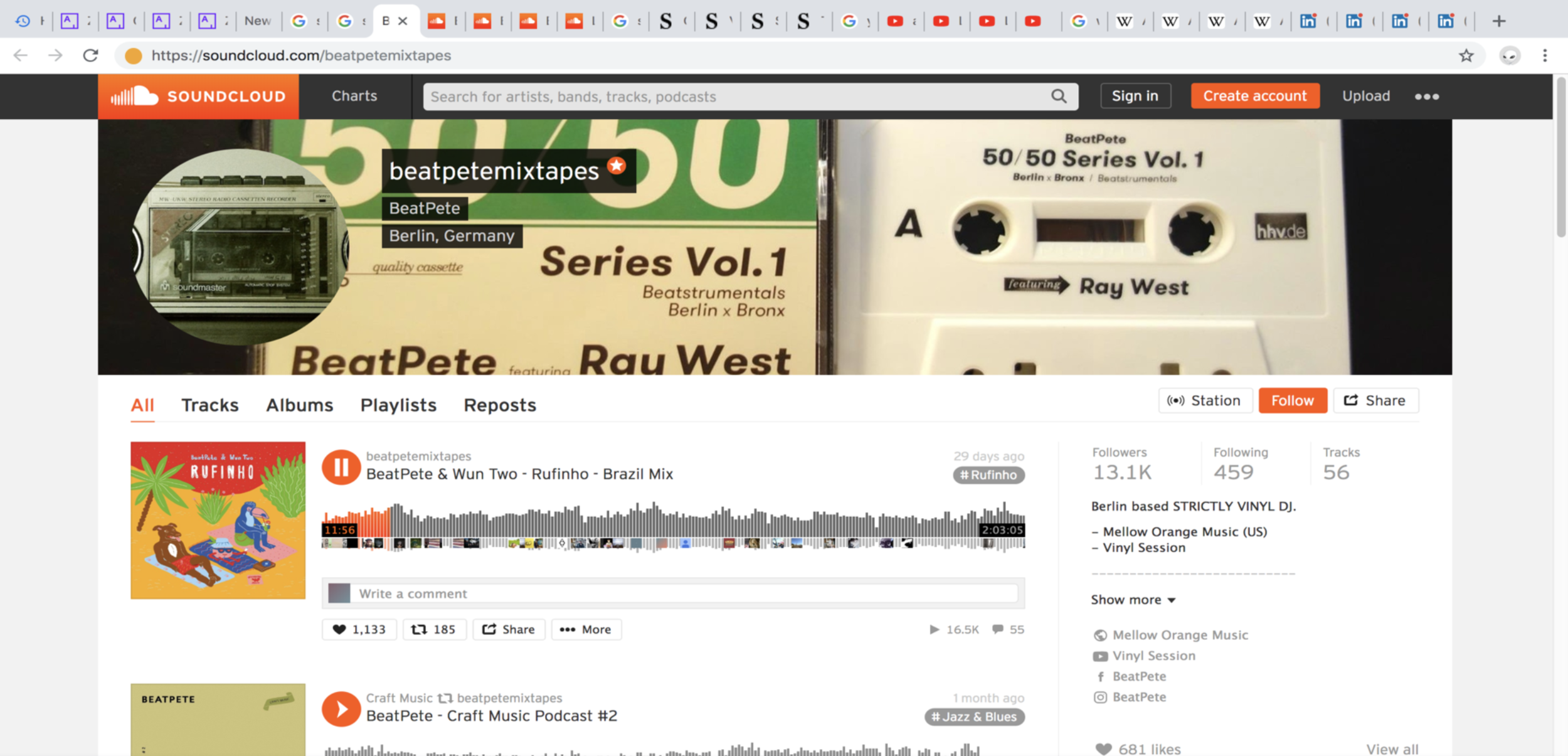Go forward in browser history
Screen dimensions: 1568x756
(55, 55)
